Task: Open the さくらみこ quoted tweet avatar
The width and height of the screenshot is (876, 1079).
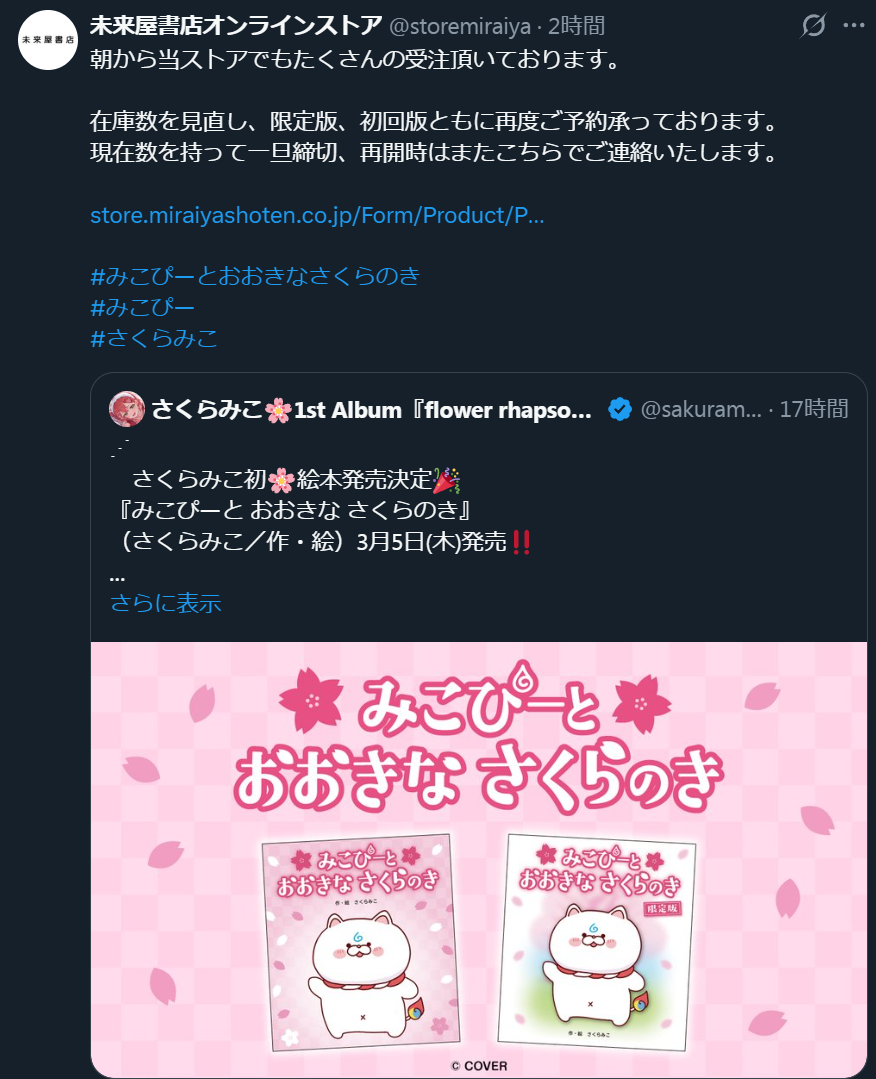Action: tap(127, 409)
